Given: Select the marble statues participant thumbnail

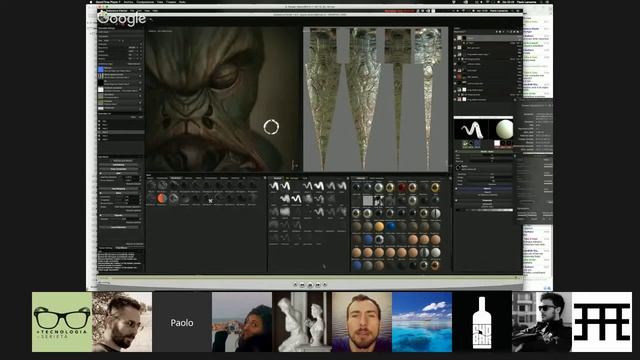Looking at the screenshot, I should [x=302, y=322].
